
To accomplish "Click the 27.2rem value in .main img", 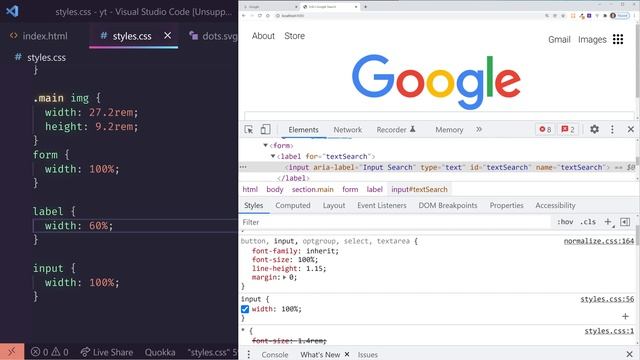I will (x=111, y=112).
